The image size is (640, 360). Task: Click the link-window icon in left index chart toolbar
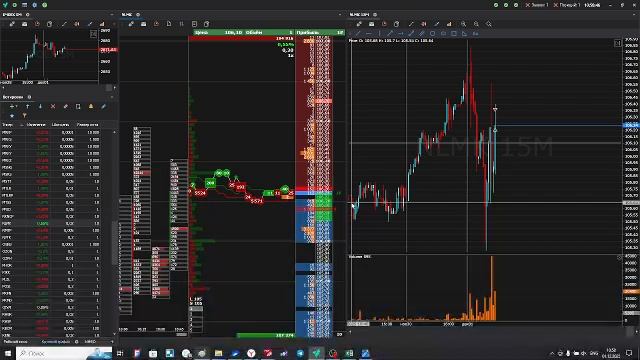[12, 24]
